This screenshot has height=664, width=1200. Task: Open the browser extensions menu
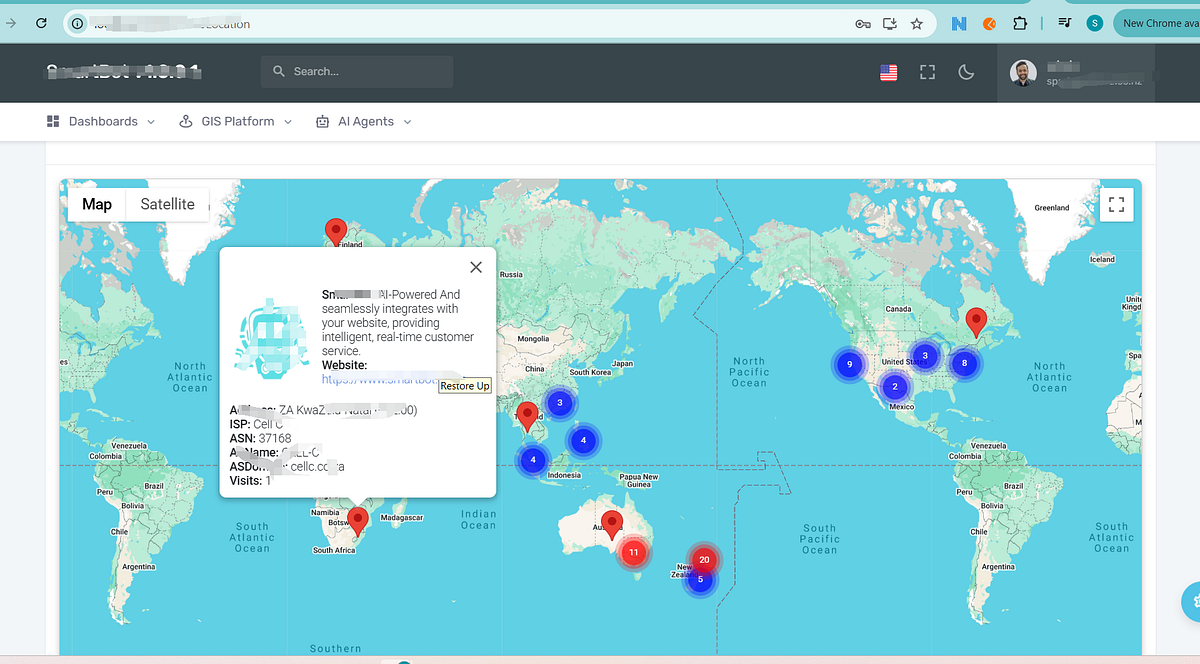[1021, 22]
